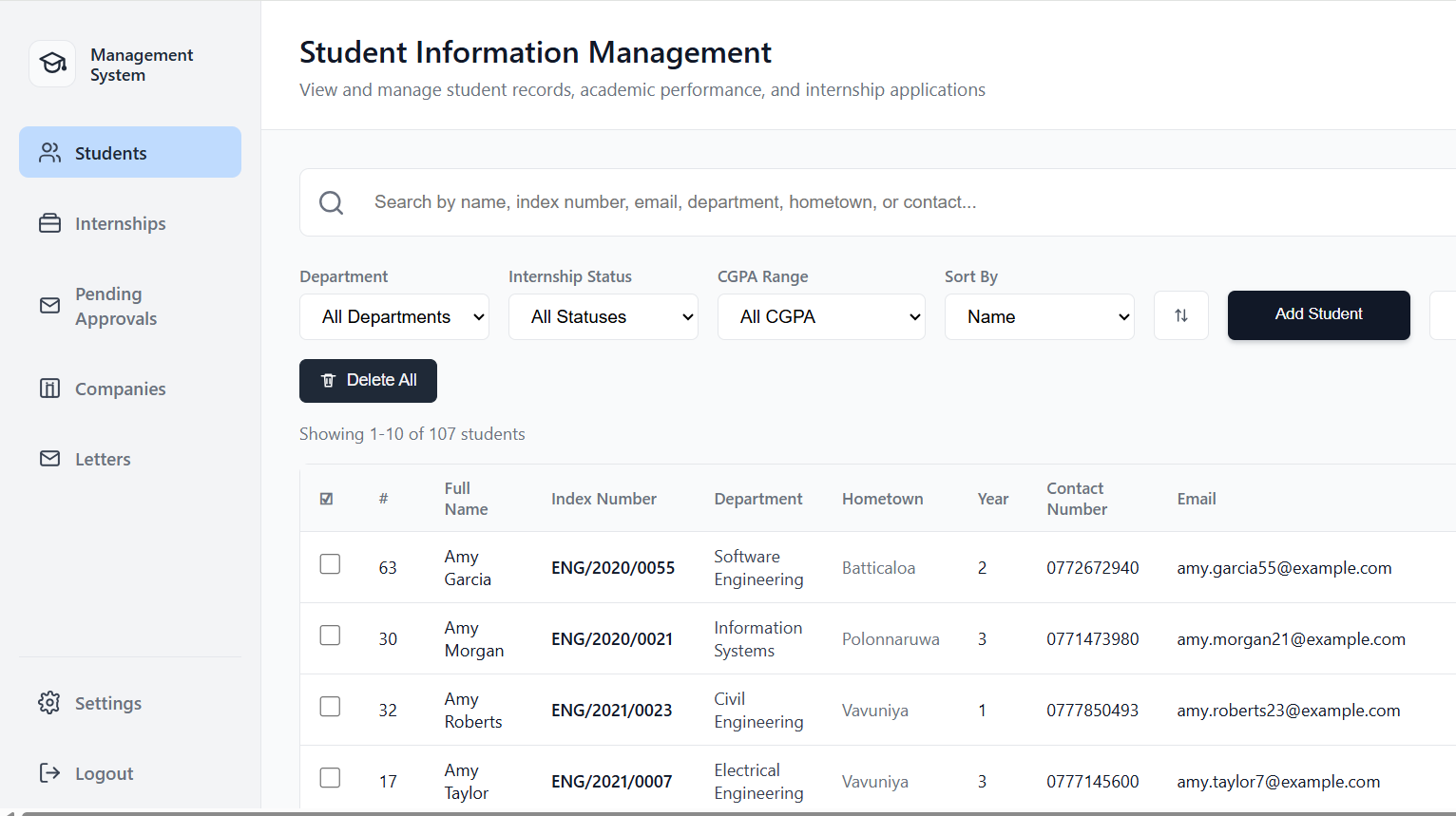This screenshot has height=816, width=1456.
Task: Expand the Internship Status dropdown
Action: point(603,316)
